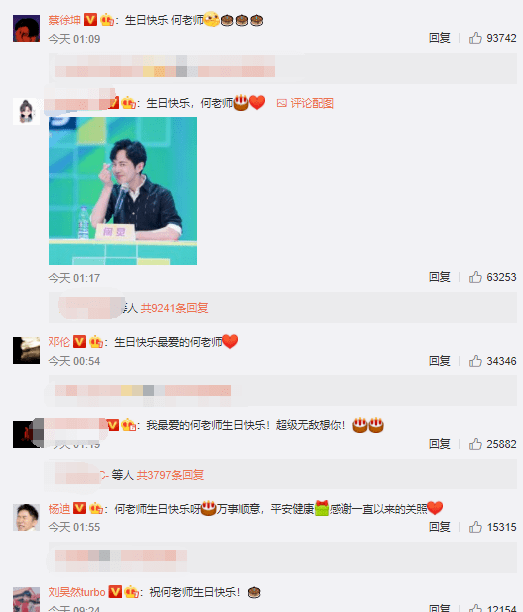The image size is (523, 612).
Task: Expand the 共3797条回复 replies
Action: click(x=170, y=475)
